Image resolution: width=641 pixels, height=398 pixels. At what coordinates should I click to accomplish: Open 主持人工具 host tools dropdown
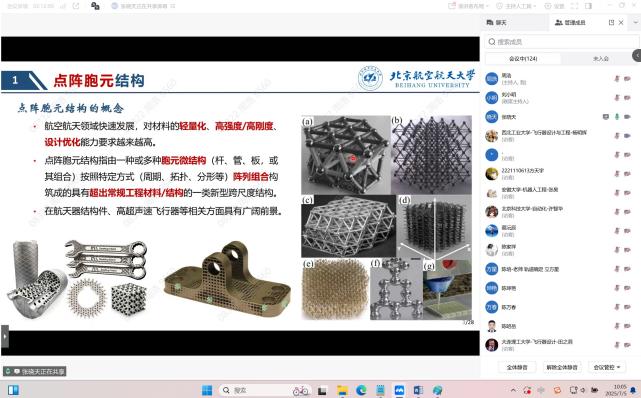point(516,6)
